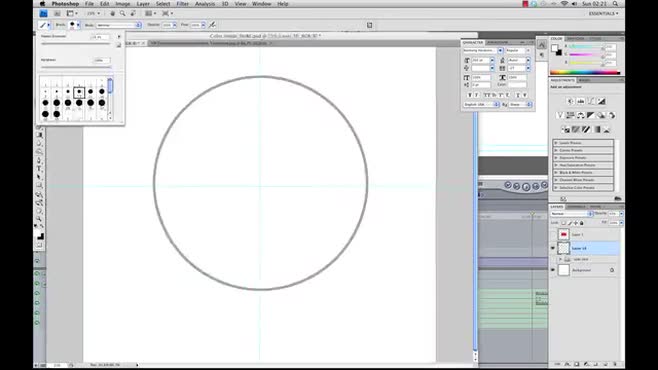The image size is (658, 370).
Task: Toggle Brushes panel button in options bar
Action: click(369, 25)
